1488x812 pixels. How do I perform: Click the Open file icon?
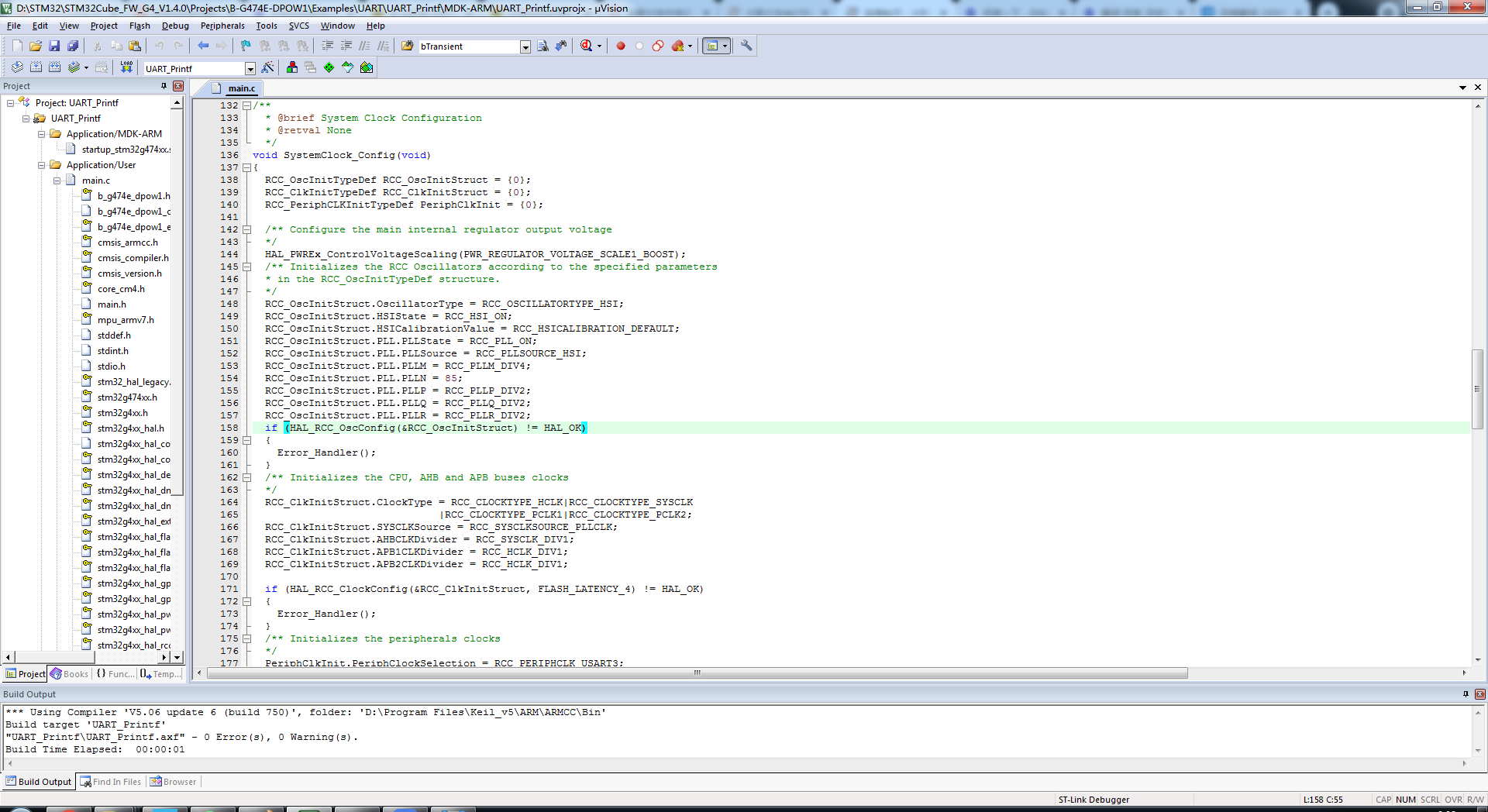click(36, 46)
